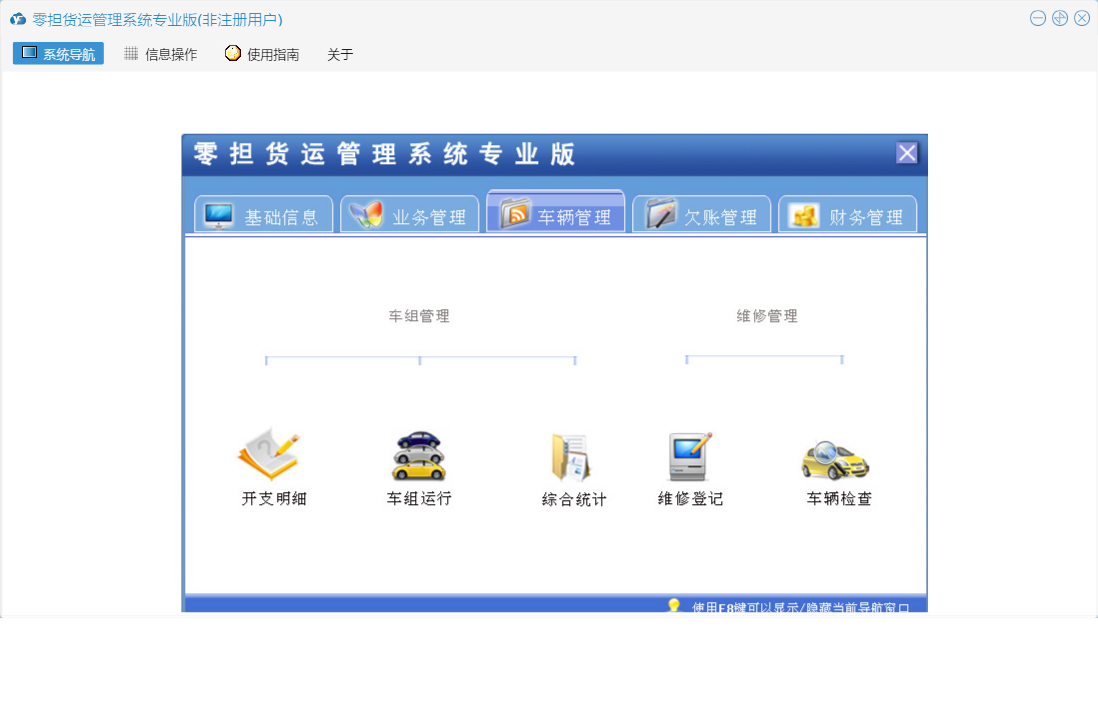Viewport: 1098px width, 719px height.
Task: Open the 综合统计 folder icon
Action: click(571, 458)
